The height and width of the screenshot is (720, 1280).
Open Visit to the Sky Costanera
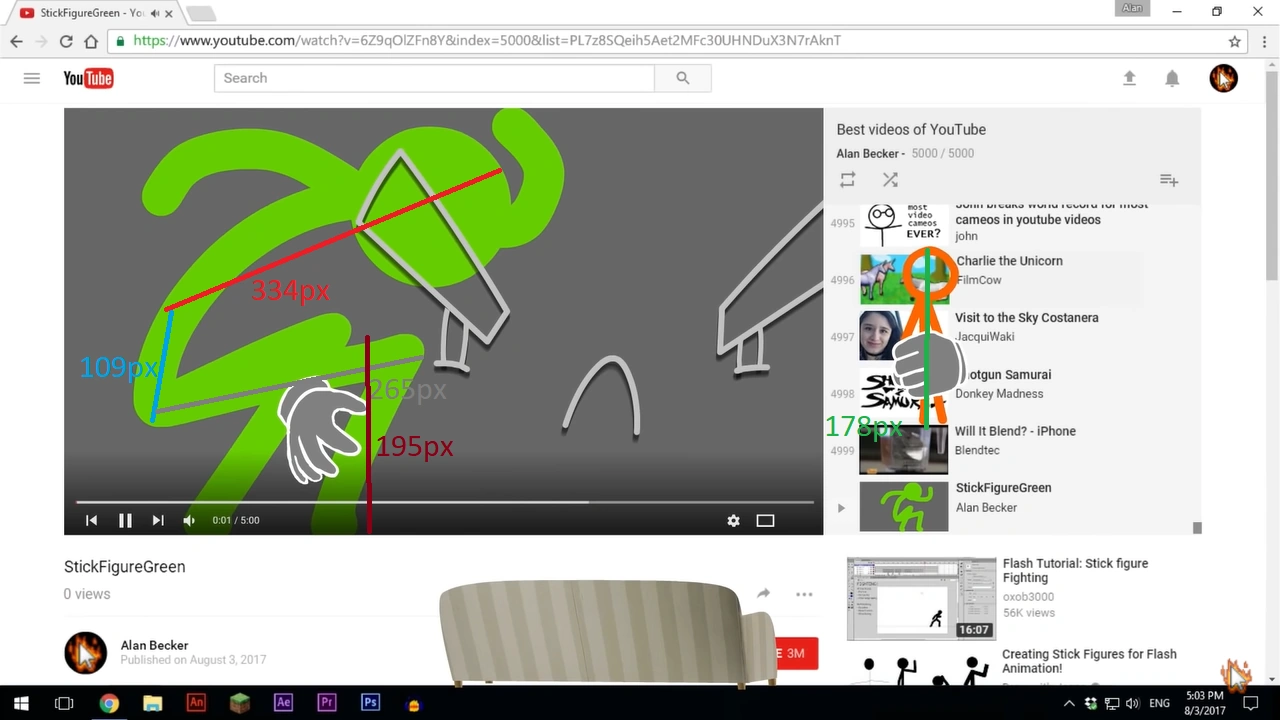[1027, 318]
